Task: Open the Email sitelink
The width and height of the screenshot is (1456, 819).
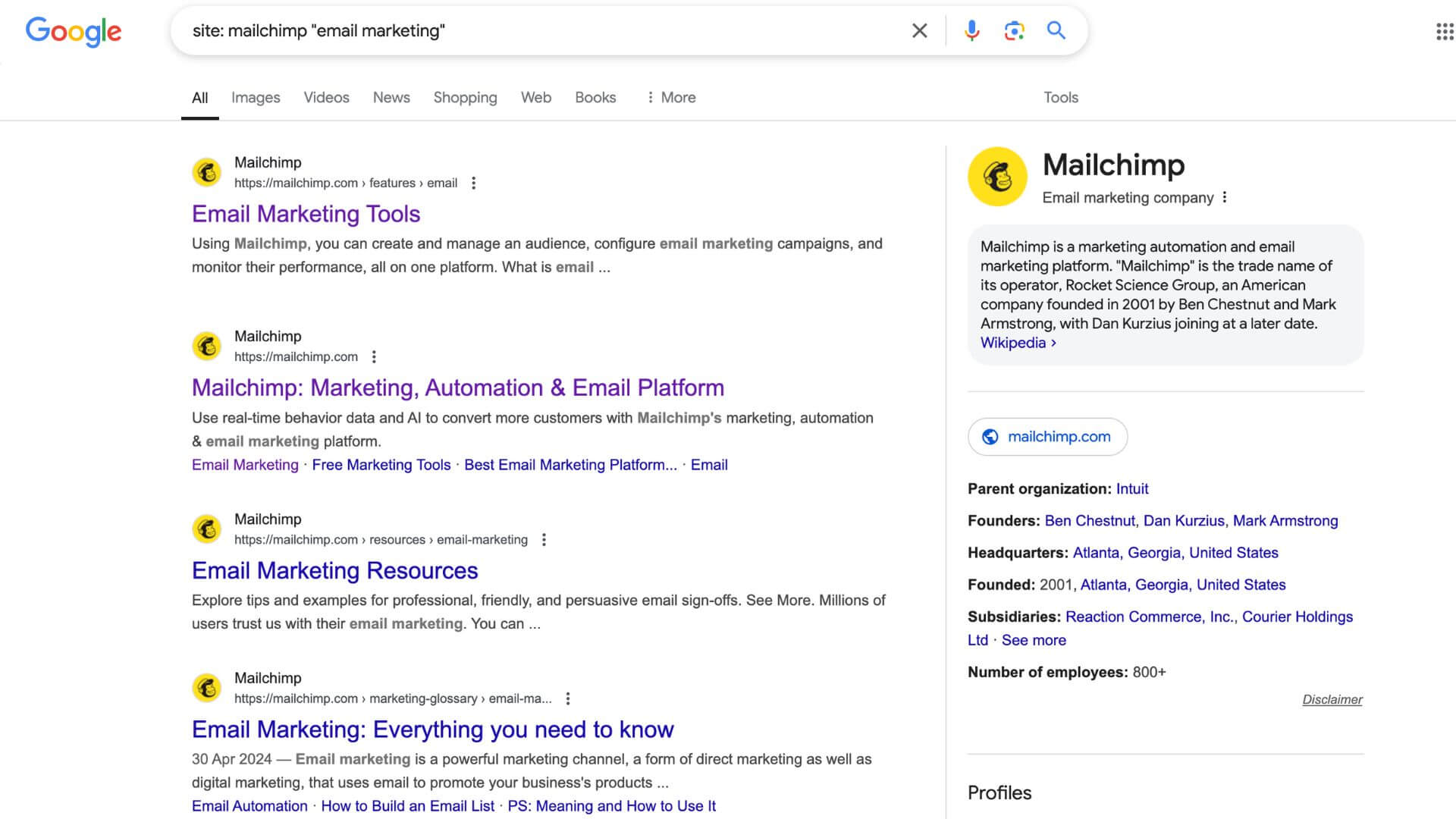Action: pyautogui.click(x=709, y=465)
